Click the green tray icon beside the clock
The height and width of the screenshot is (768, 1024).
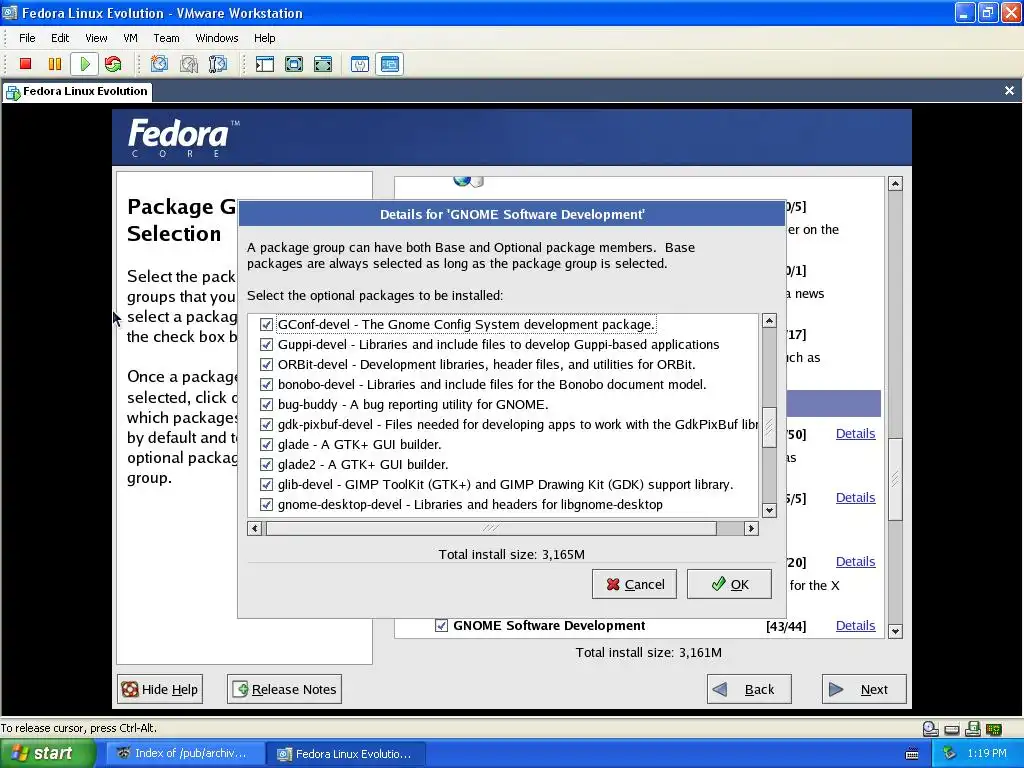tap(950, 753)
